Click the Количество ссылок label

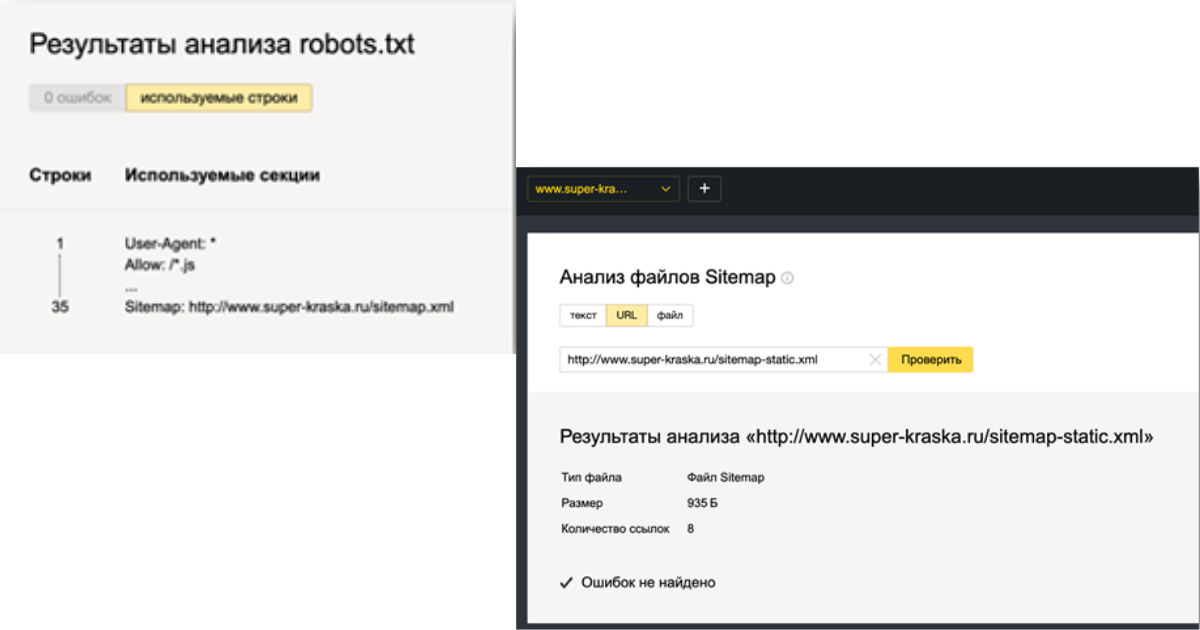614,528
